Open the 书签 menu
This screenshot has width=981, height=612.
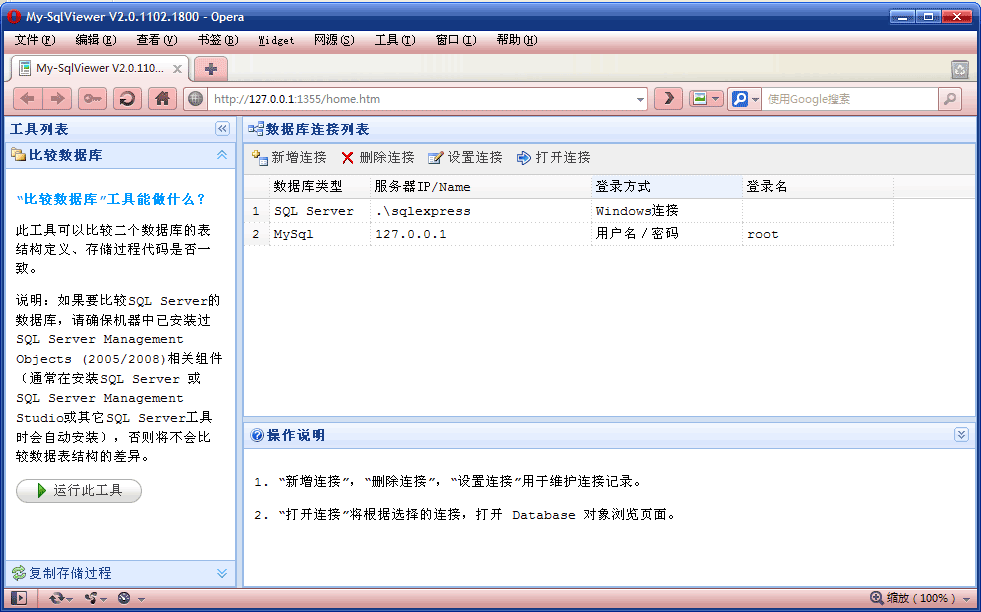tap(218, 40)
